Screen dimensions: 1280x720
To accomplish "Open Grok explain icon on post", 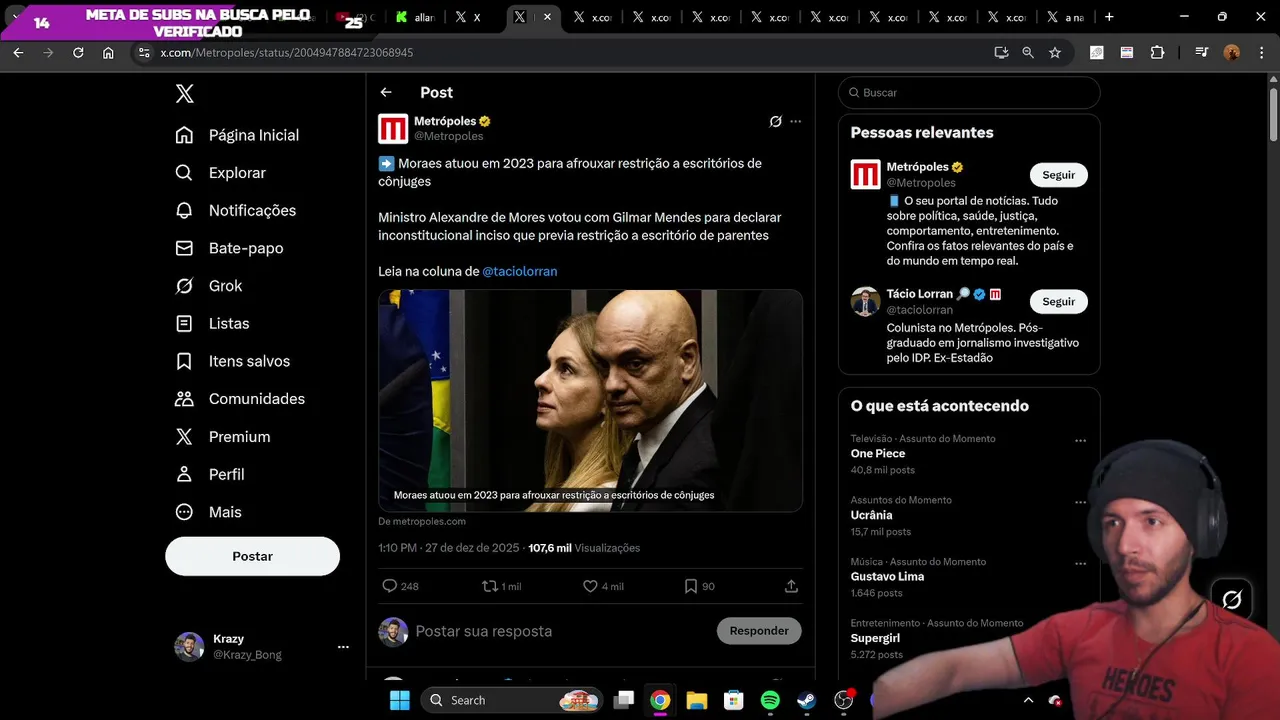I will [775, 121].
